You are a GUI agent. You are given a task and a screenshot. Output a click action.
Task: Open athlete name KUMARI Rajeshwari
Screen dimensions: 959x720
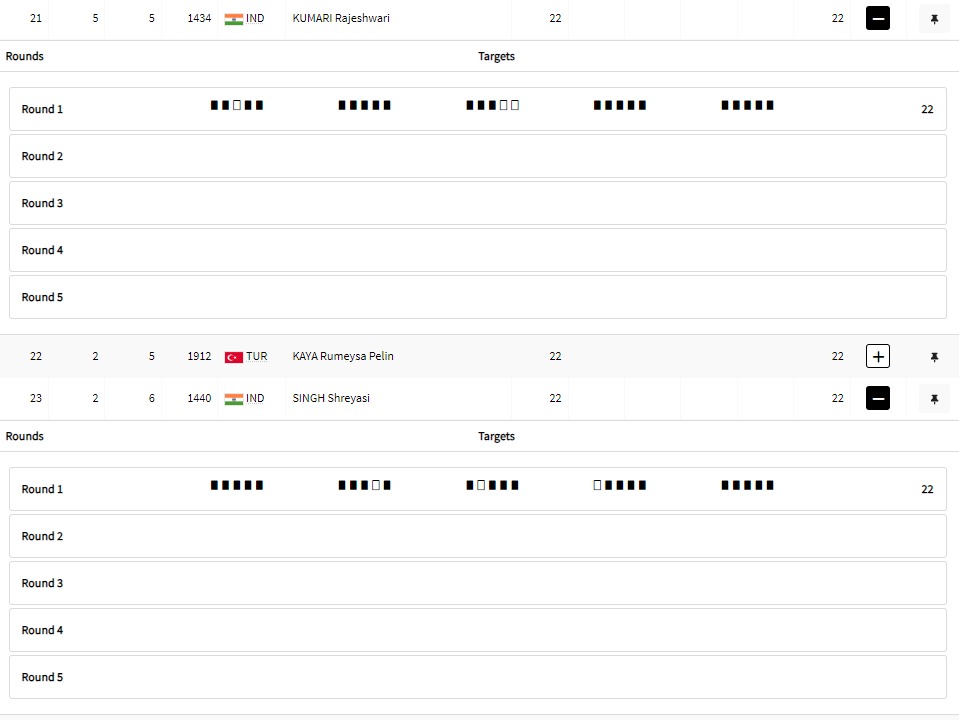341,18
